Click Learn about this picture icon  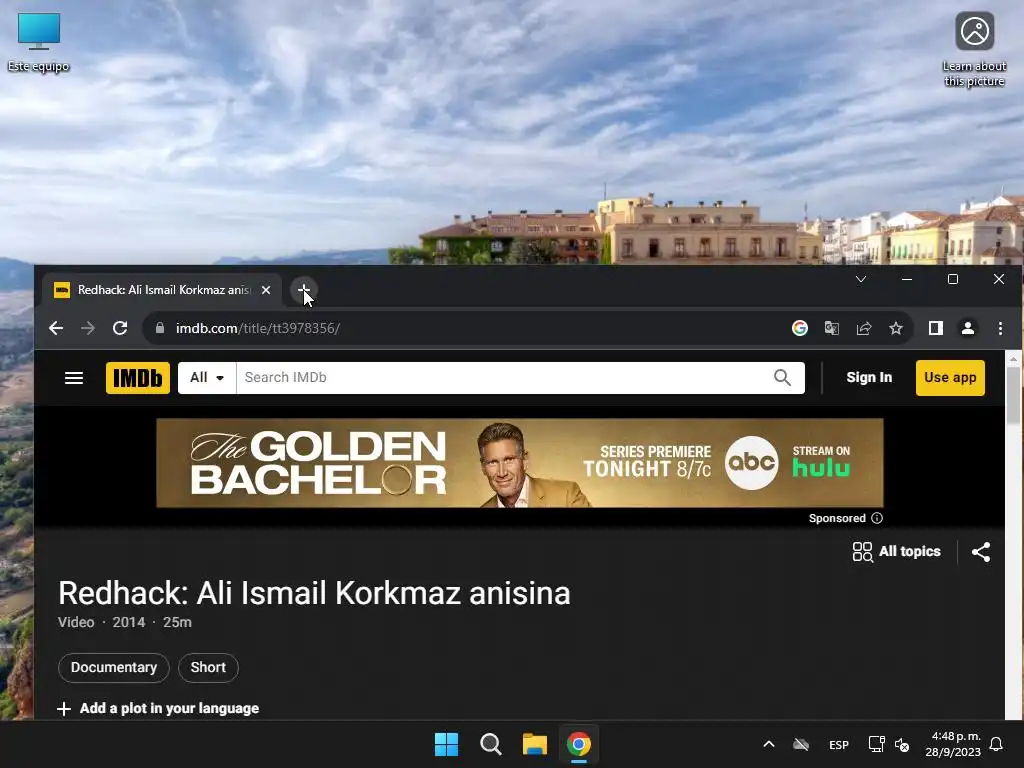974,49
